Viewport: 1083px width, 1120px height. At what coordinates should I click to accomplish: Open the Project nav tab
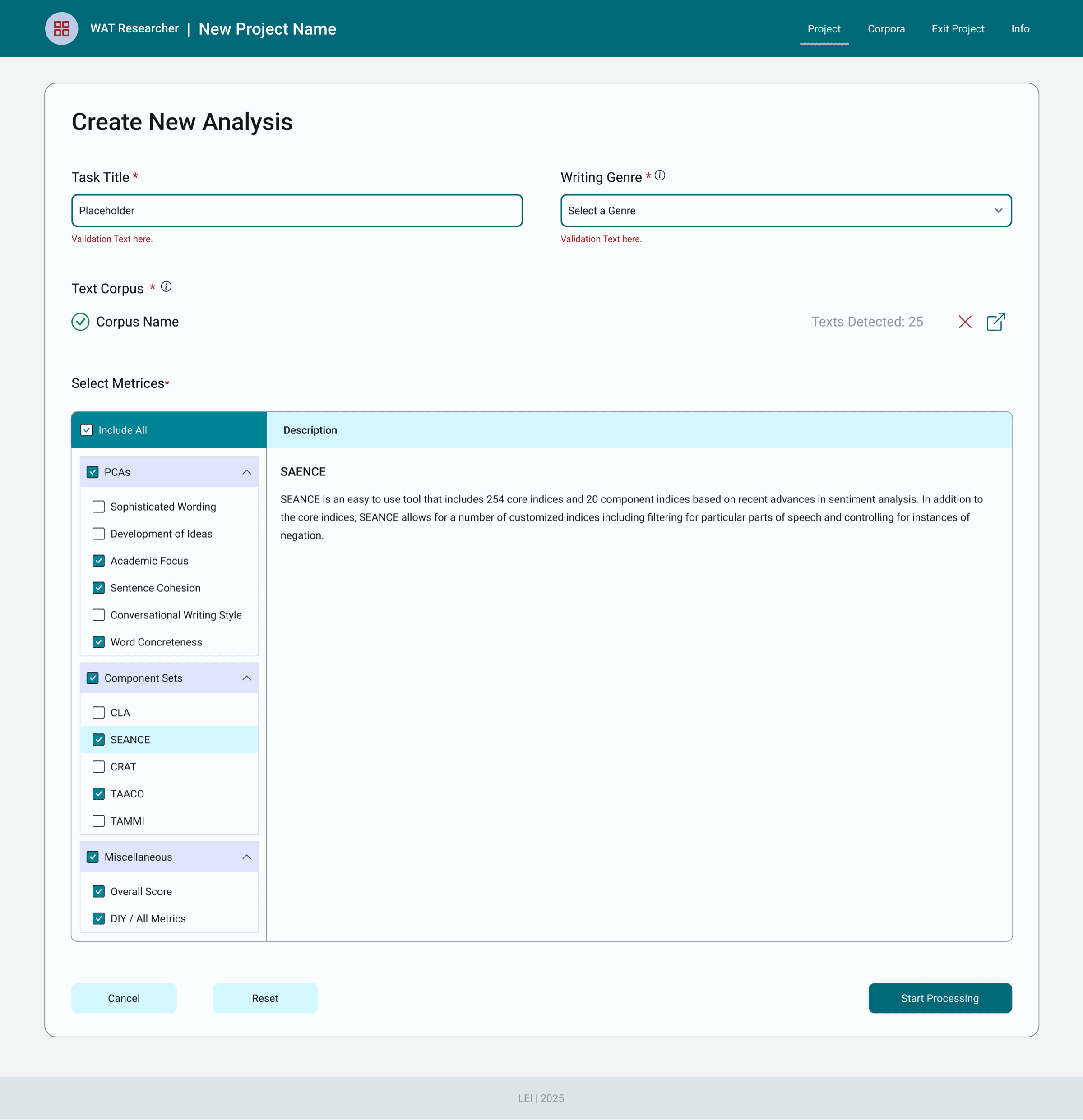(x=824, y=28)
